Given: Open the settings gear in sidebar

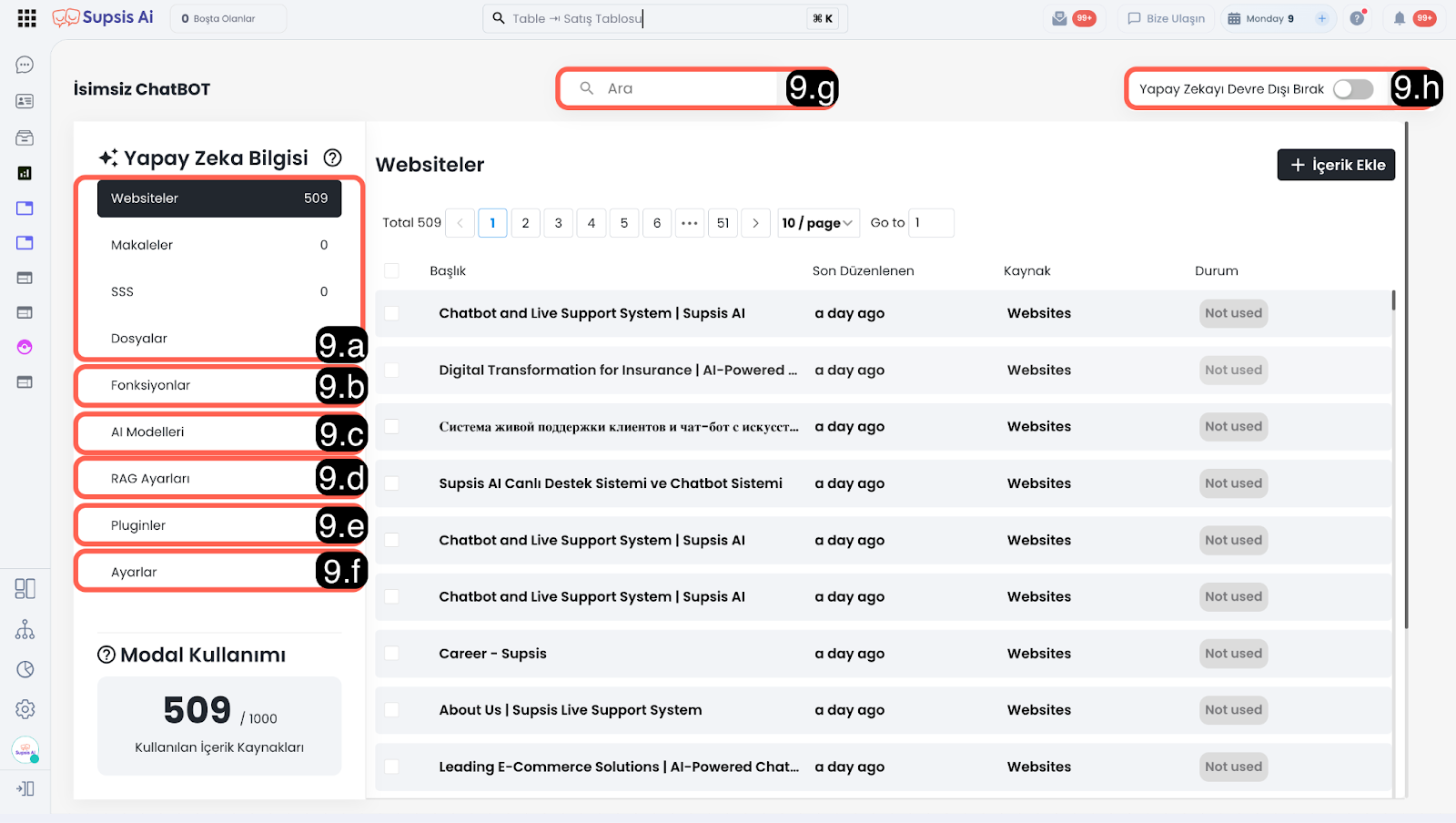Looking at the screenshot, I should 25,709.
